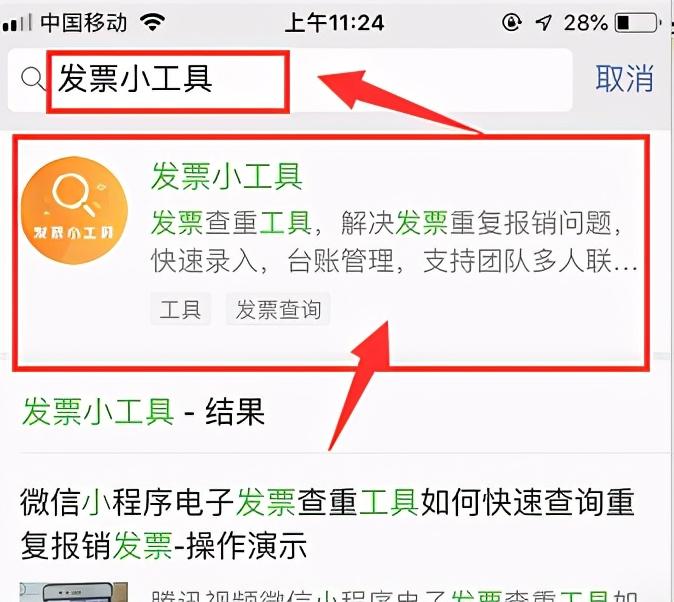Tap the 上午11:24 clock in status bar
The width and height of the screenshot is (674, 602).
tap(334, 22)
